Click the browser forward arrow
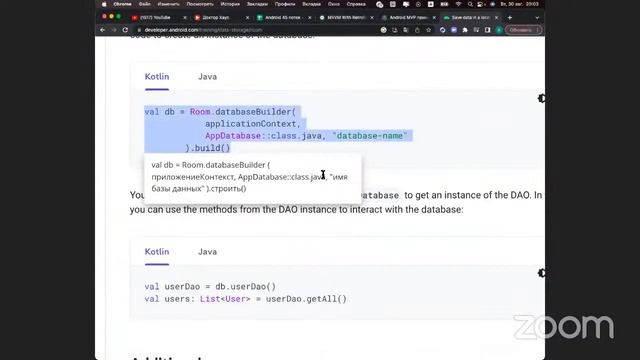The image size is (640, 360). [114, 30]
